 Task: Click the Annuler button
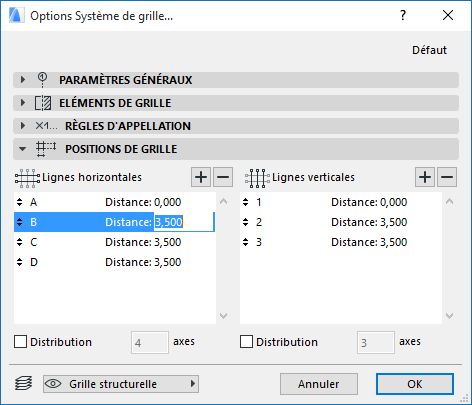click(319, 384)
